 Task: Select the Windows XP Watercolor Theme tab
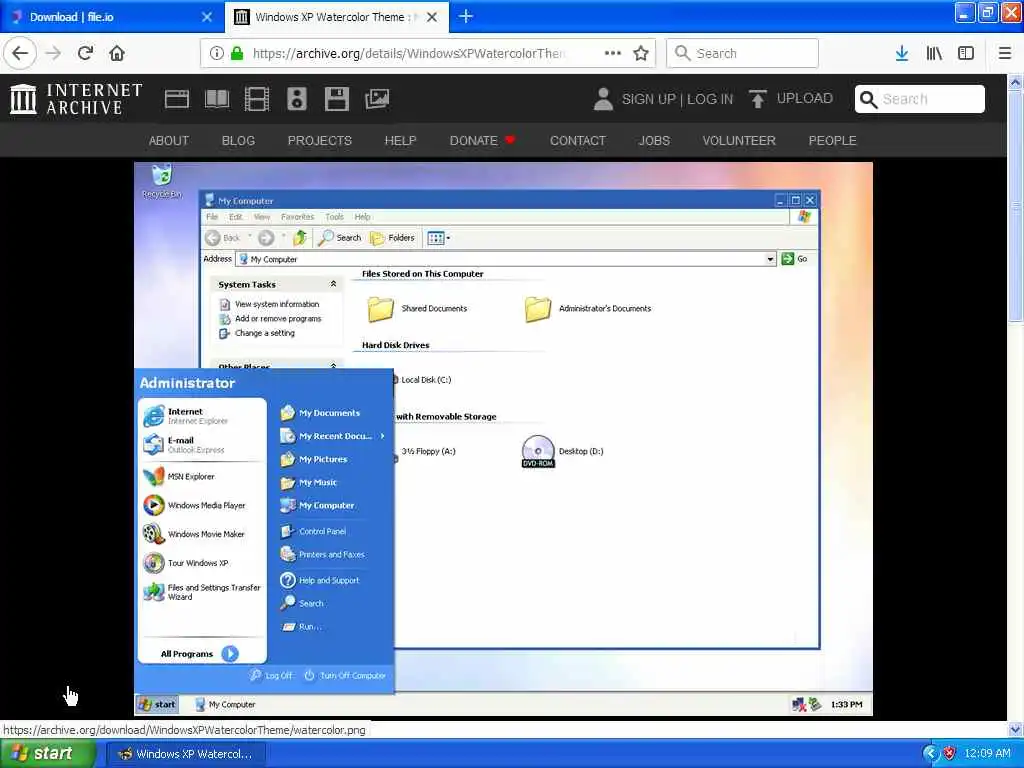point(338,17)
